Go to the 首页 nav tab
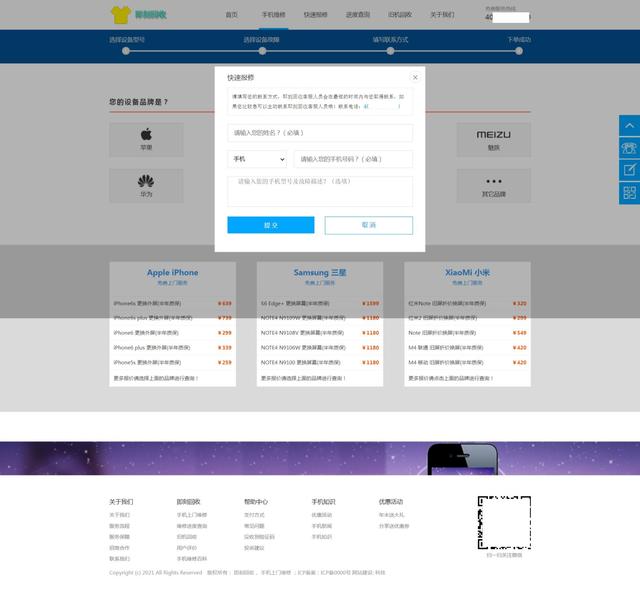The height and width of the screenshot is (589, 640). (231, 15)
